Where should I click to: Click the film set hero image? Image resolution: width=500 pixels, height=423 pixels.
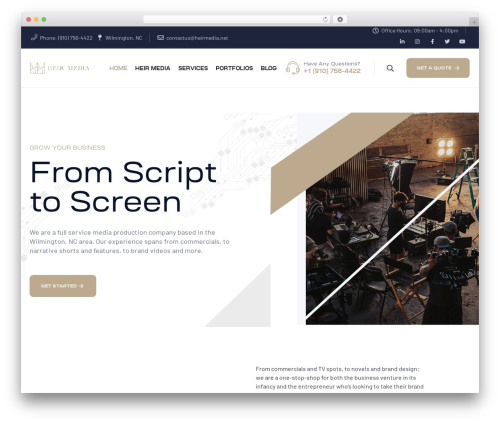pos(392,219)
